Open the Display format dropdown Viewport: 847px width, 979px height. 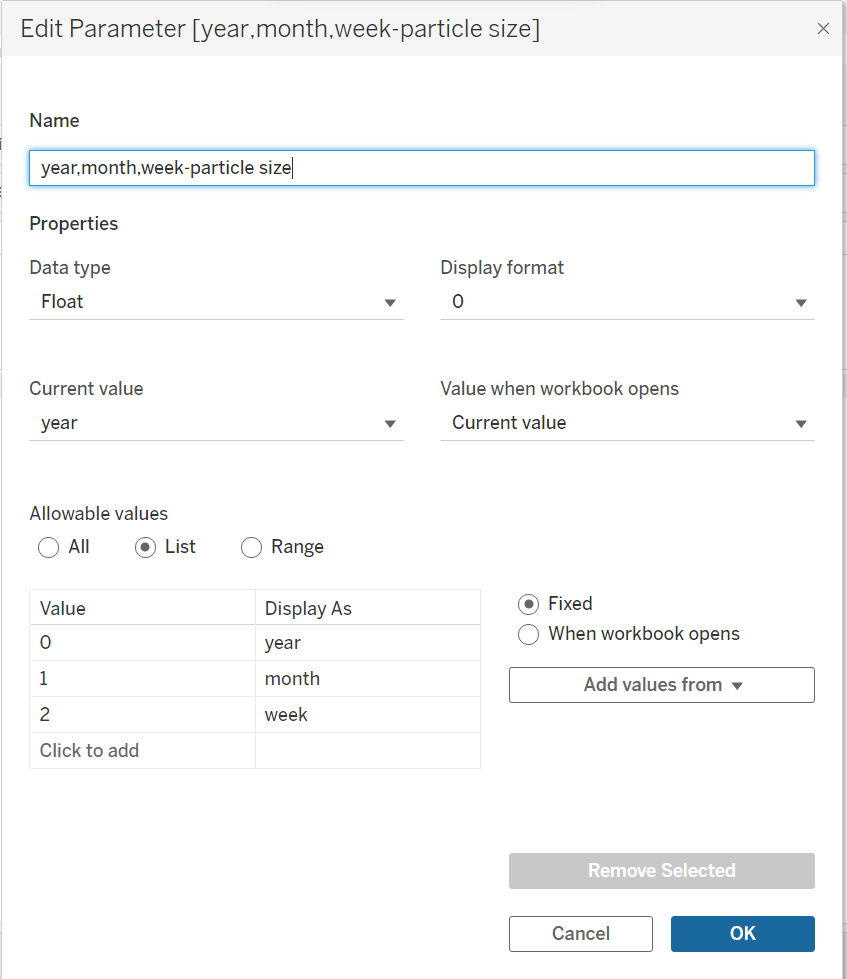[627, 301]
